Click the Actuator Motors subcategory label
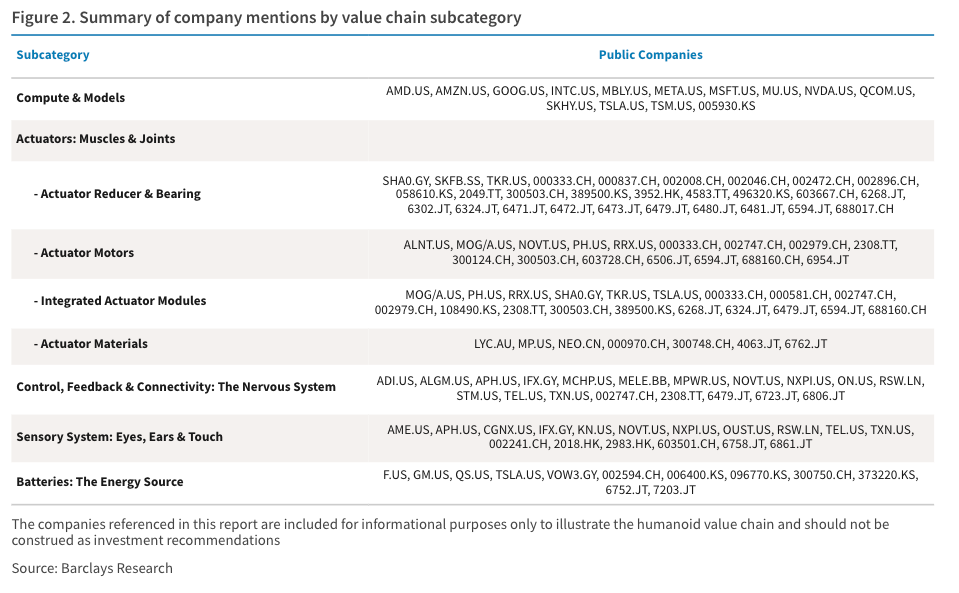 (x=84, y=253)
